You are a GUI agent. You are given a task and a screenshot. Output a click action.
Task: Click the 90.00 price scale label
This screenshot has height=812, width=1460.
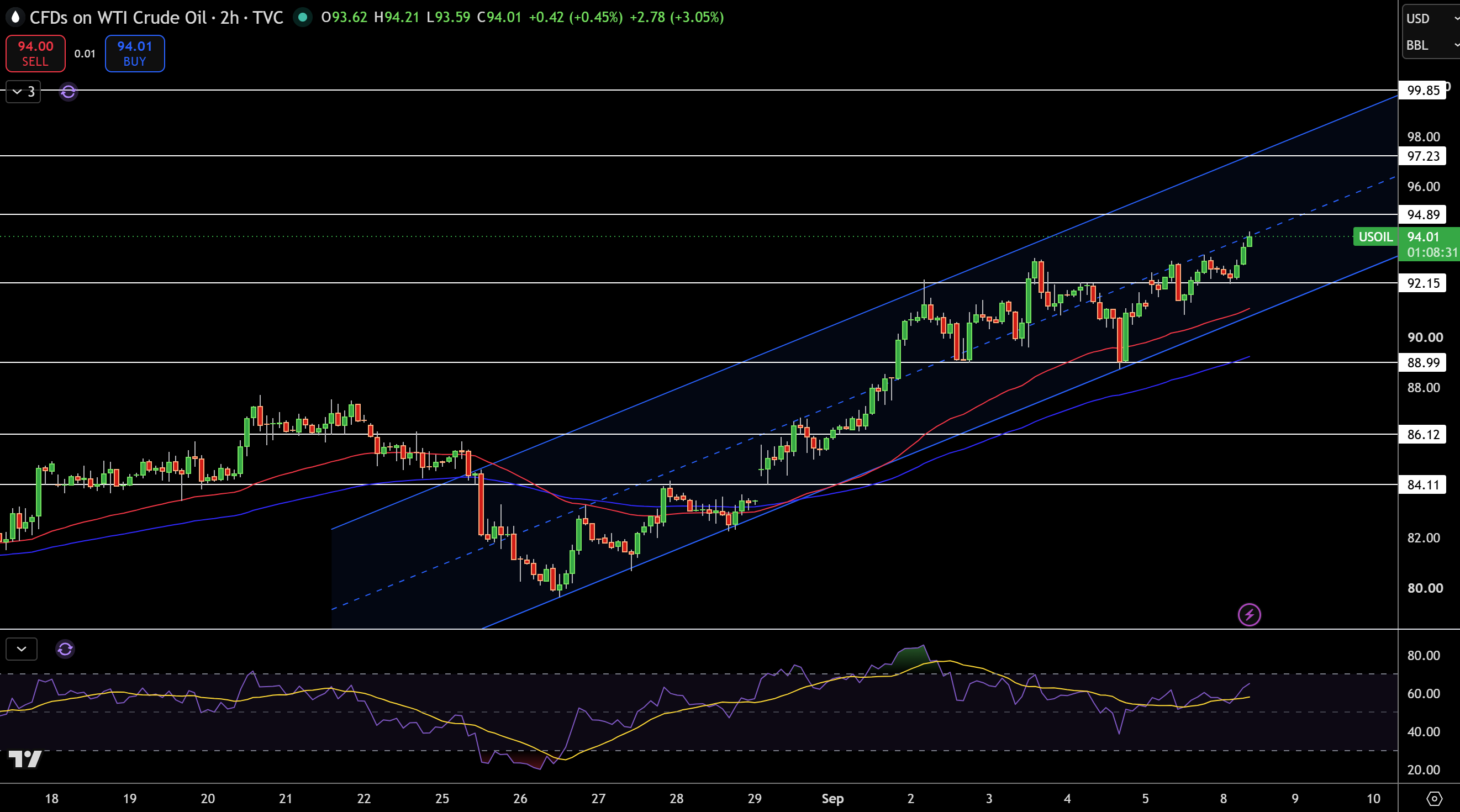[x=1425, y=338]
